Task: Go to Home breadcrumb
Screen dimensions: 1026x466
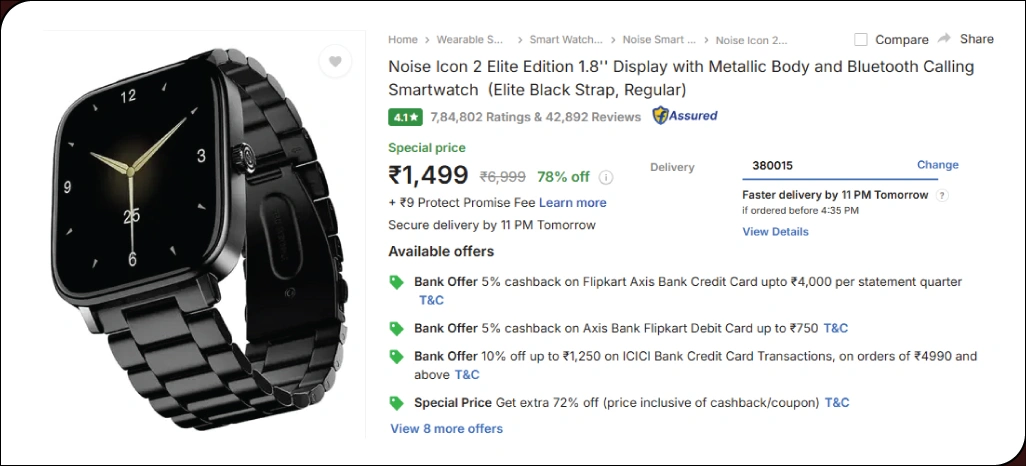Action: pos(403,40)
